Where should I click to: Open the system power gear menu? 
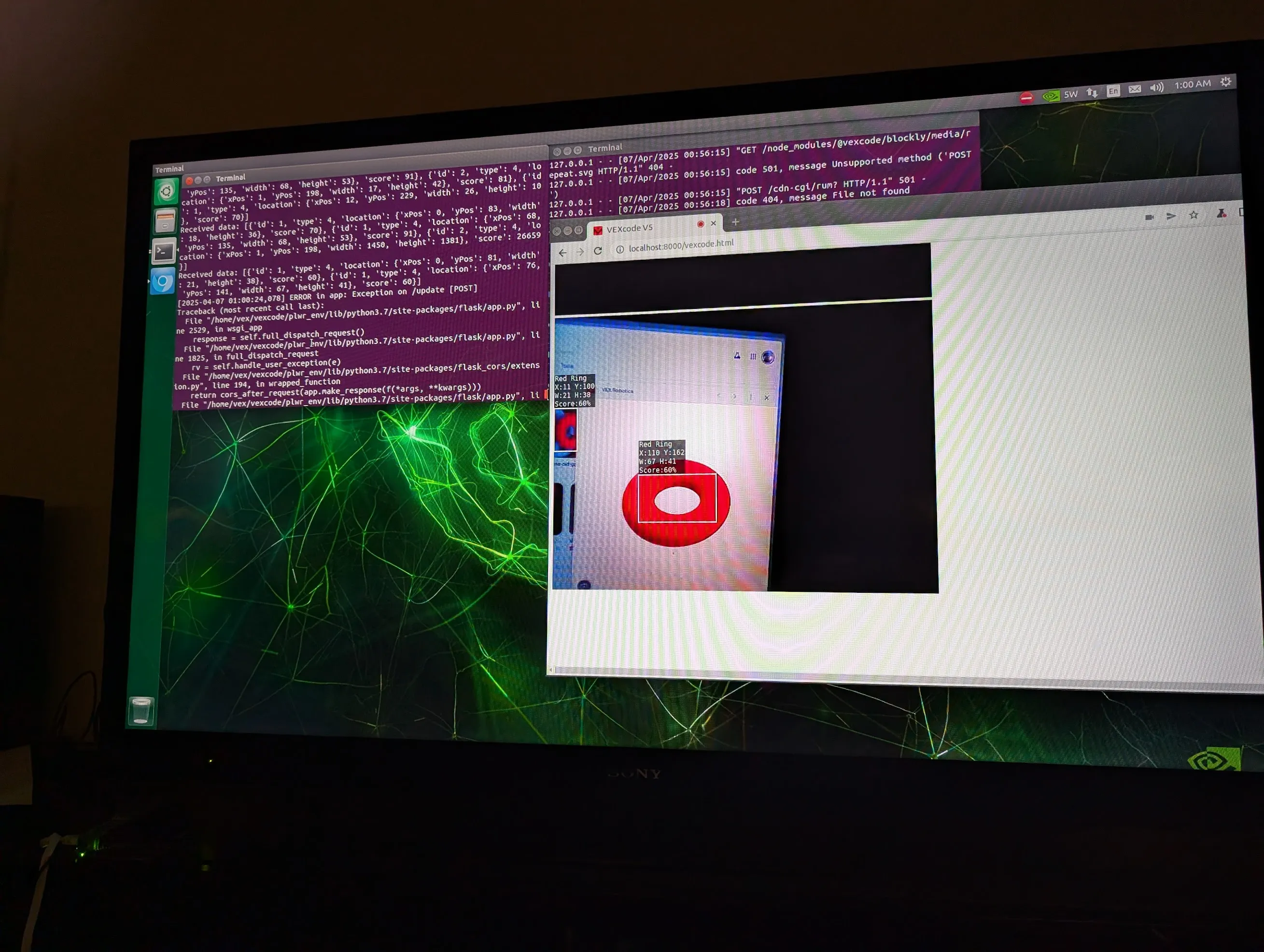tap(1226, 82)
